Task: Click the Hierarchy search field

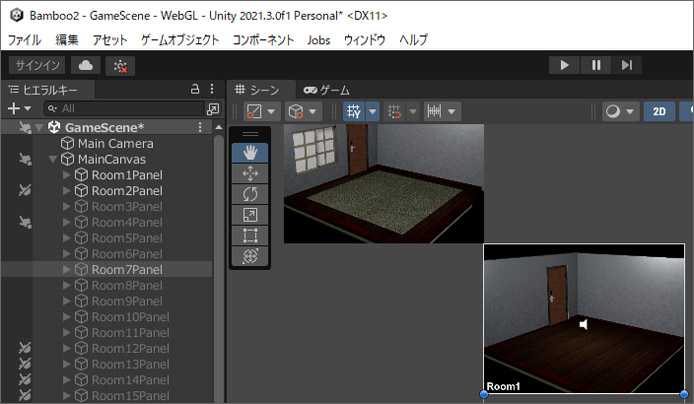Action: (124, 109)
